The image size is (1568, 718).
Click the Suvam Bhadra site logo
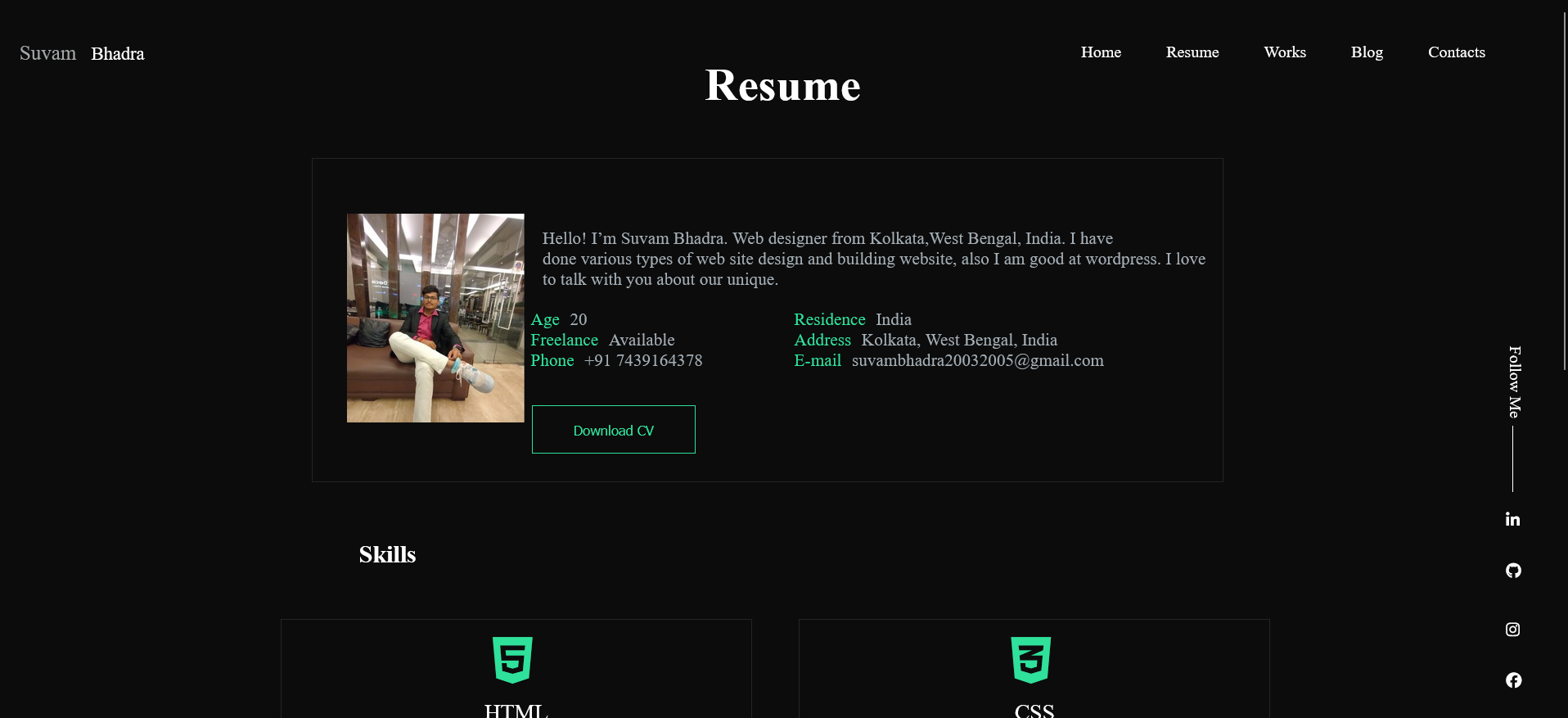82,54
